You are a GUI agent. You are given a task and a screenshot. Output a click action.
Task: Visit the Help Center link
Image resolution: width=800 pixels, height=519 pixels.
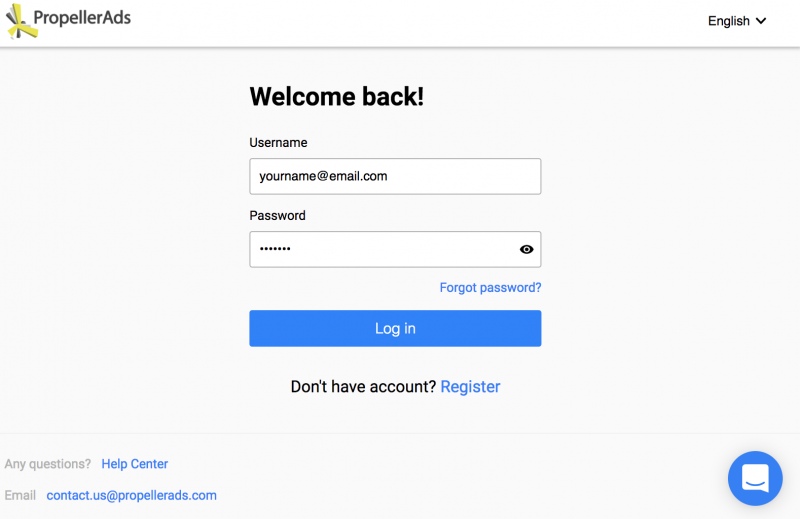pos(134,464)
